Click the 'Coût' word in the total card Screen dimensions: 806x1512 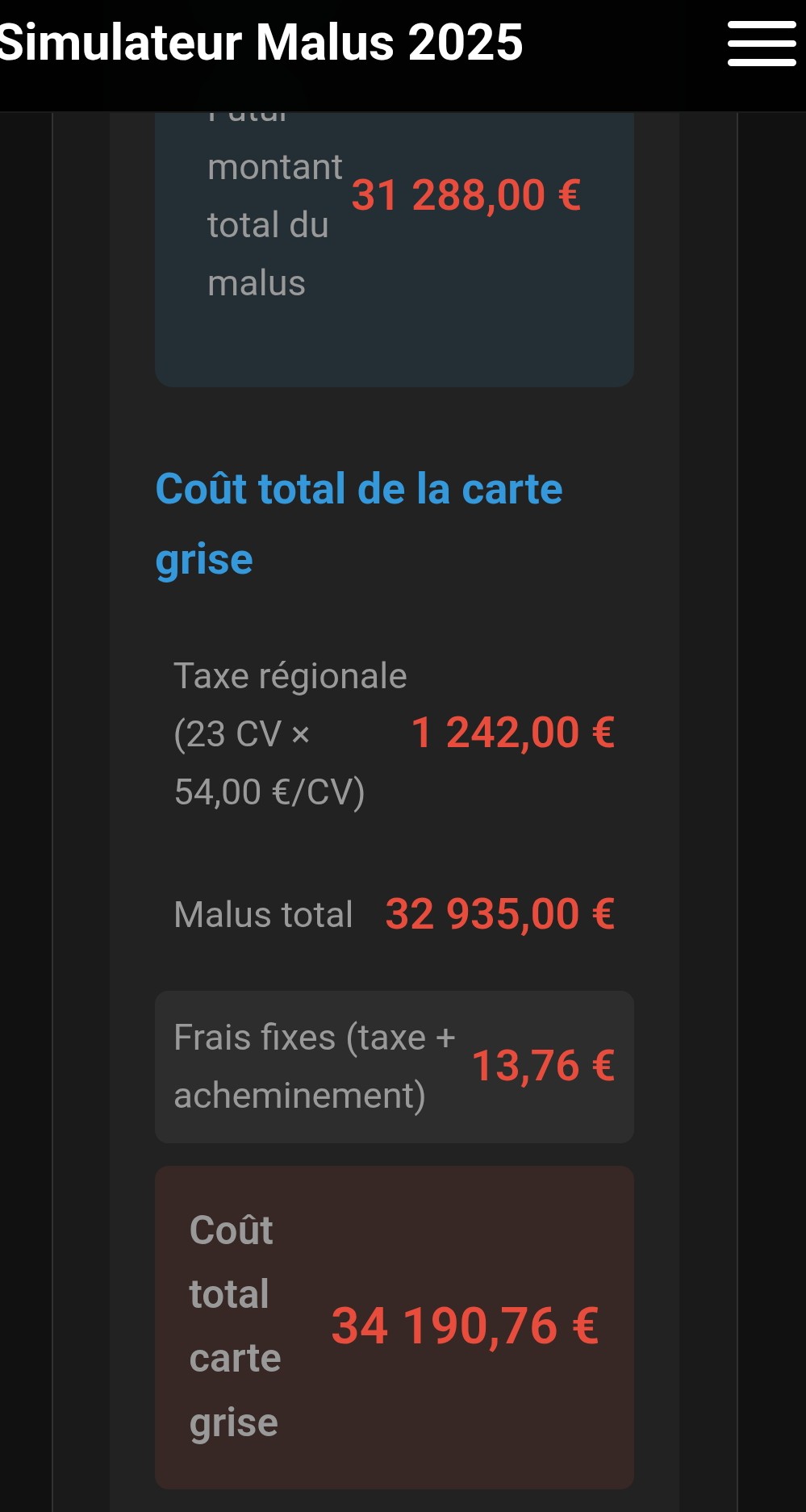point(231,1230)
